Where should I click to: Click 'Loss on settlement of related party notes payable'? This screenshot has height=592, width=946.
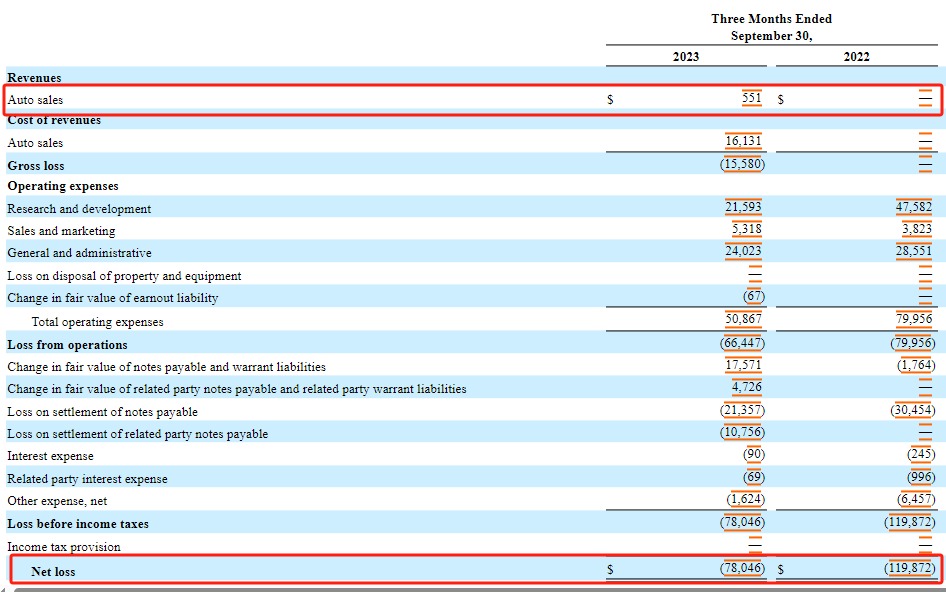137,434
